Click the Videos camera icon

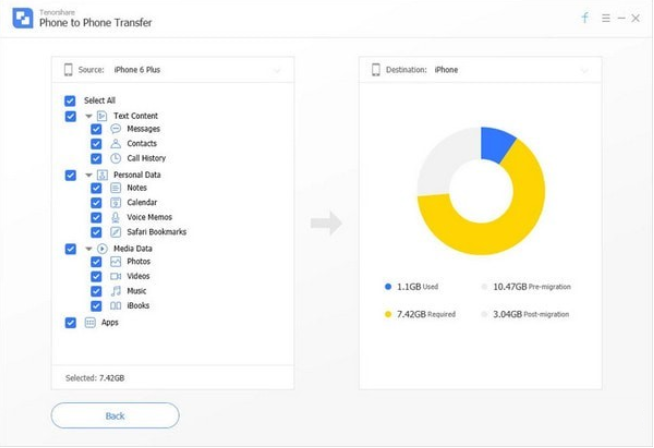click(116, 276)
